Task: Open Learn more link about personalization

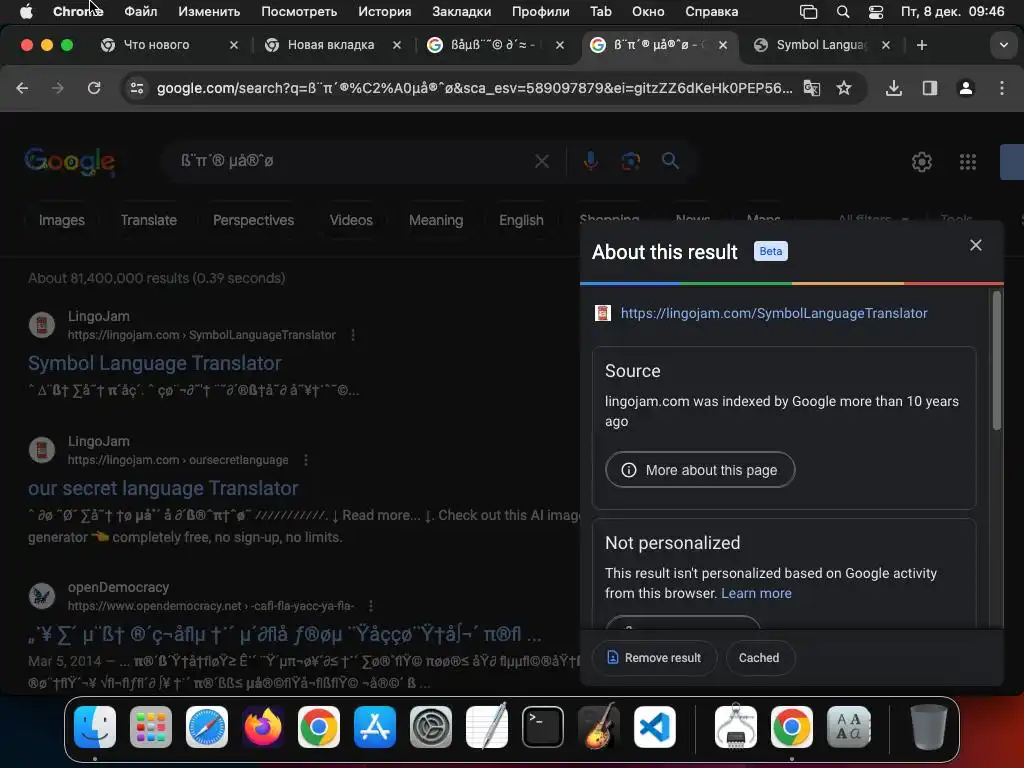Action: coord(756,593)
